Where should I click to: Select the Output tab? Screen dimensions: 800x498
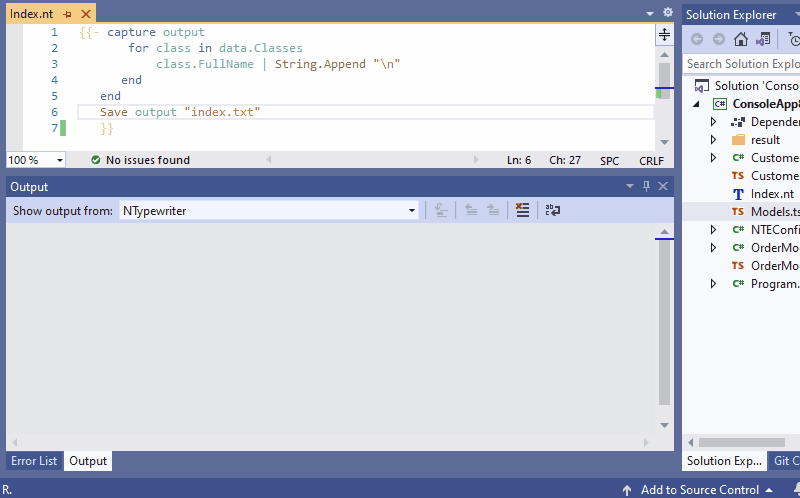[88, 461]
